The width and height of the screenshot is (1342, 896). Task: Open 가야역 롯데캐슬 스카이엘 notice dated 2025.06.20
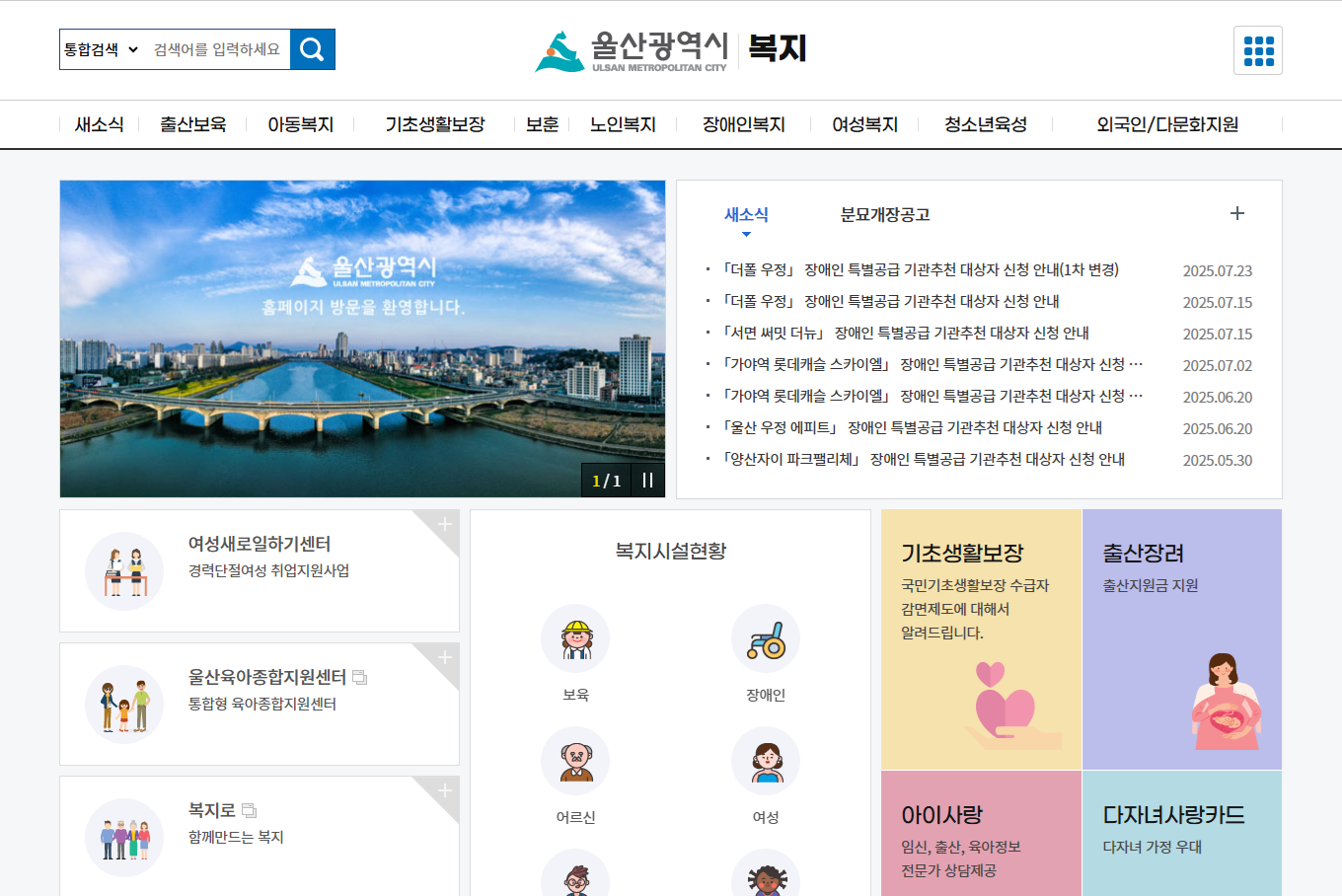[x=932, y=396]
